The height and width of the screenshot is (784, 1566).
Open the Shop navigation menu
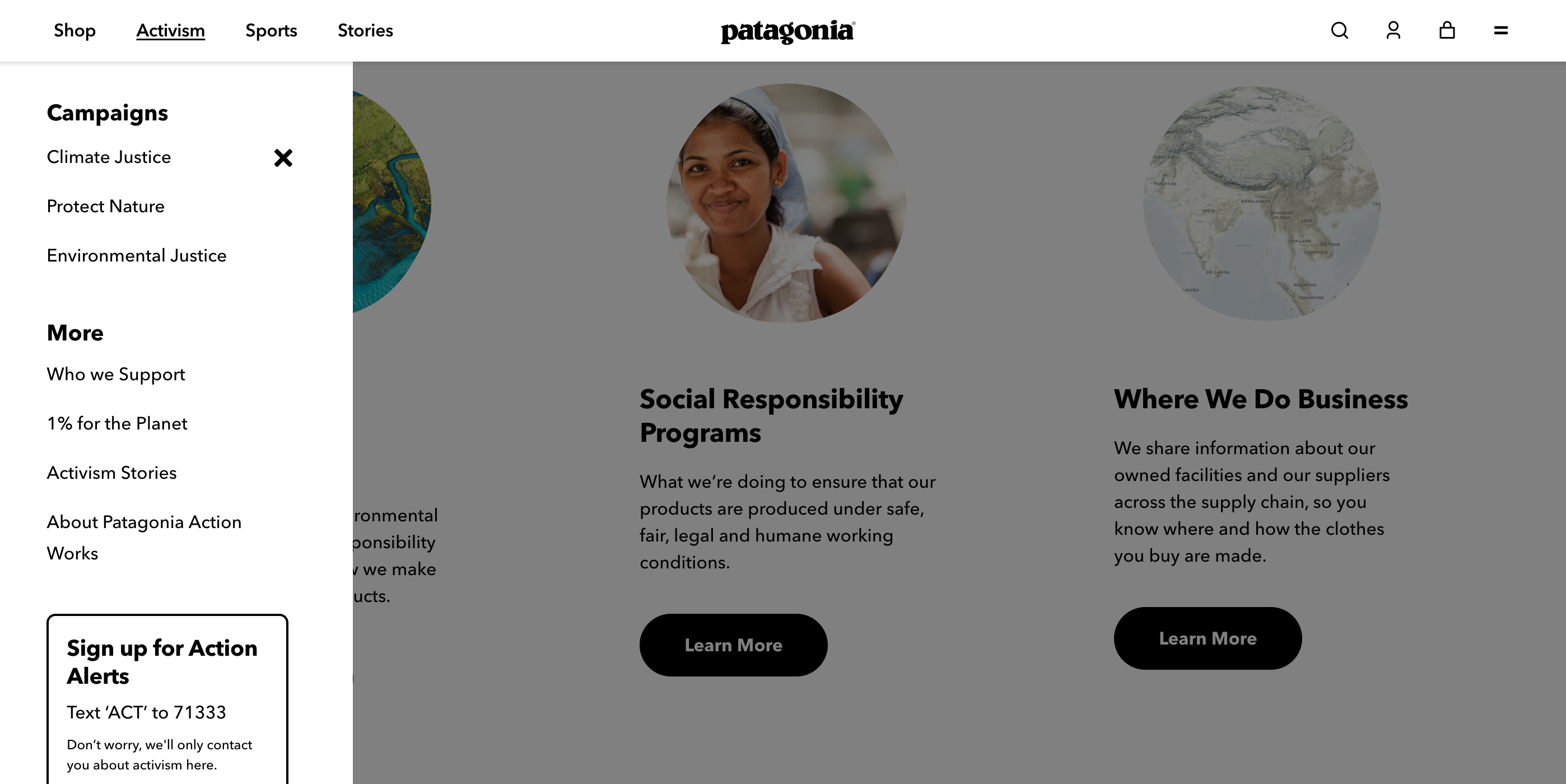pos(74,30)
